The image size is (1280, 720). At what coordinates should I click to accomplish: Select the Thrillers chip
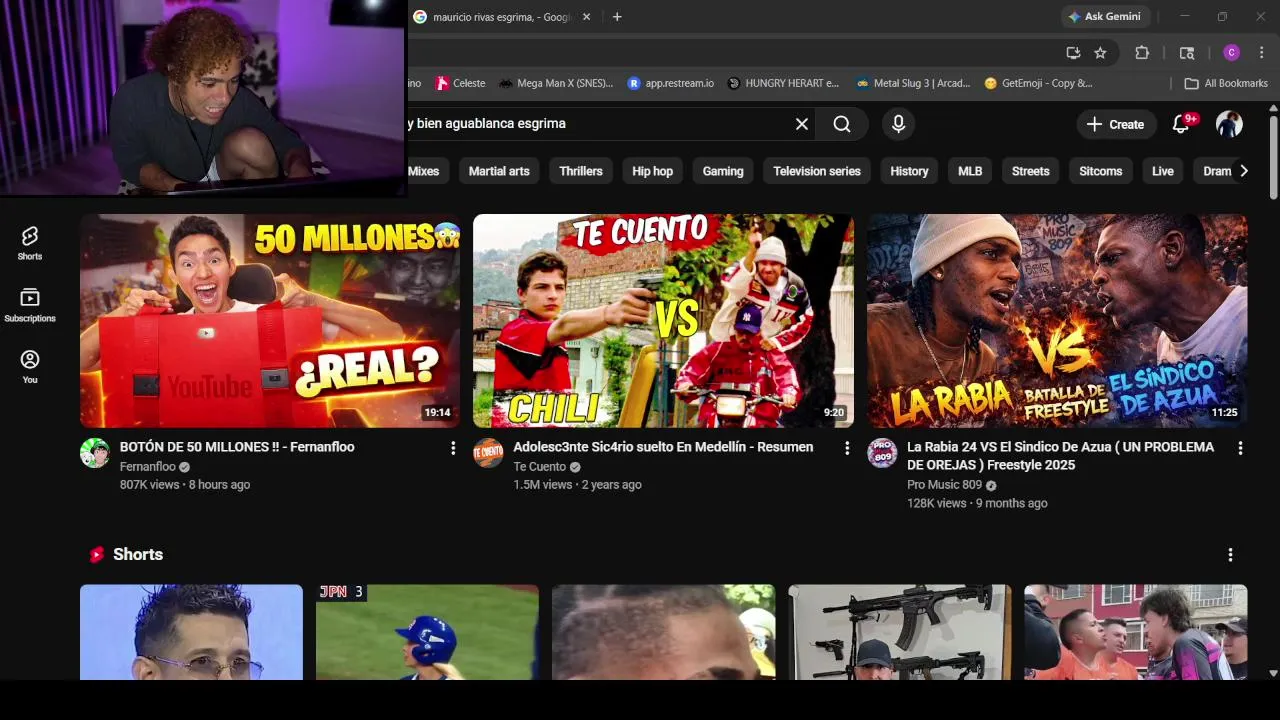[x=581, y=171]
